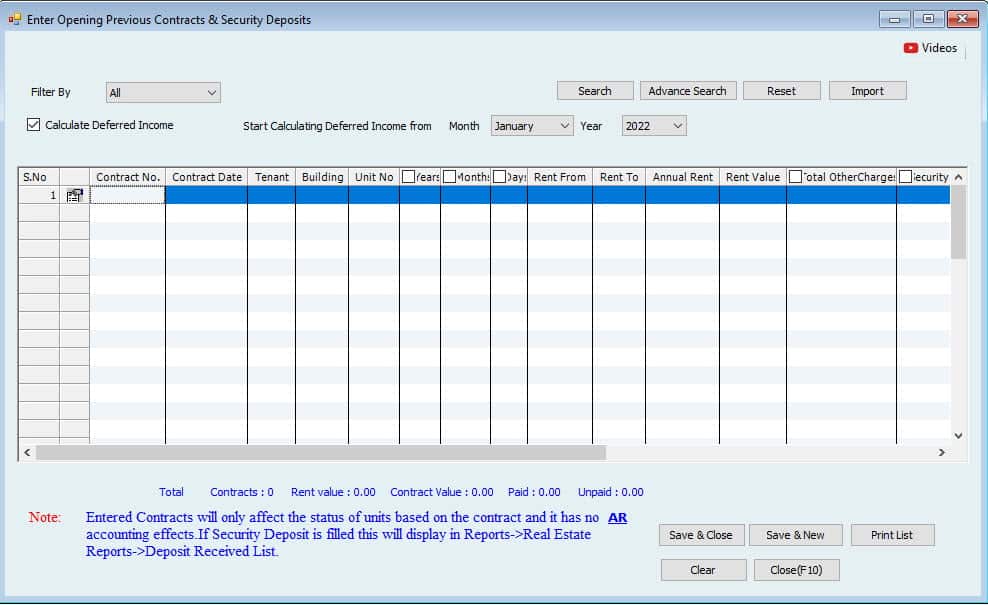Uncheck Calculate Deferred Income checkbox
Screen dimensions: 988x605
(34, 125)
